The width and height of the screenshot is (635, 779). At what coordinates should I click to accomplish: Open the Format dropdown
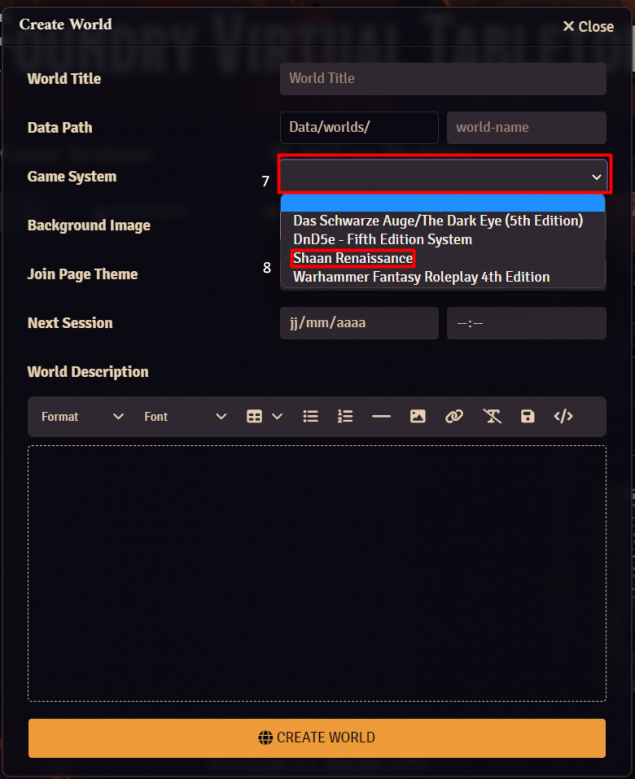(82, 416)
